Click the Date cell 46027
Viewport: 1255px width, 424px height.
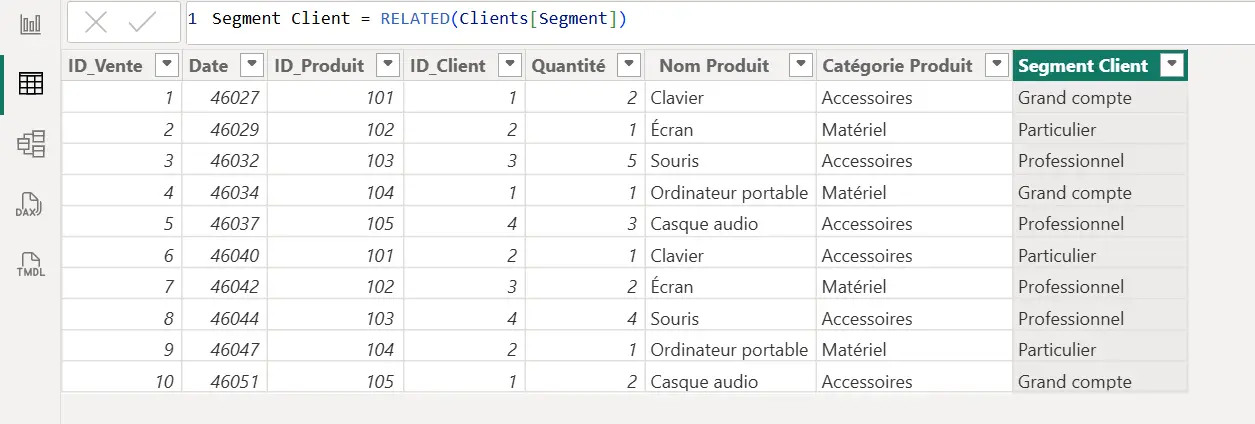pyautogui.click(x=235, y=98)
